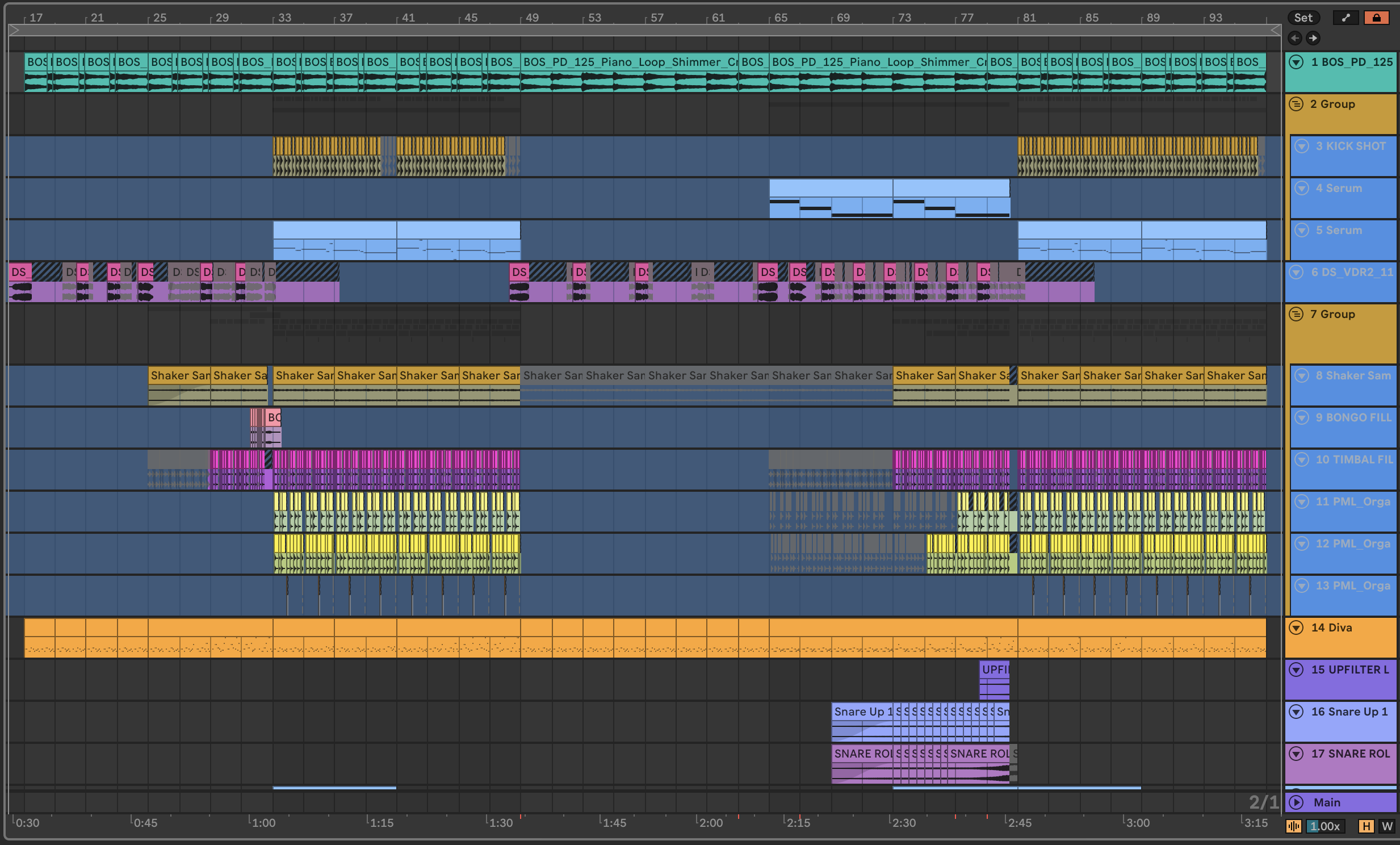1400x845 pixels.
Task: Toggle optimize arrangement width W button
Action: click(x=1387, y=826)
